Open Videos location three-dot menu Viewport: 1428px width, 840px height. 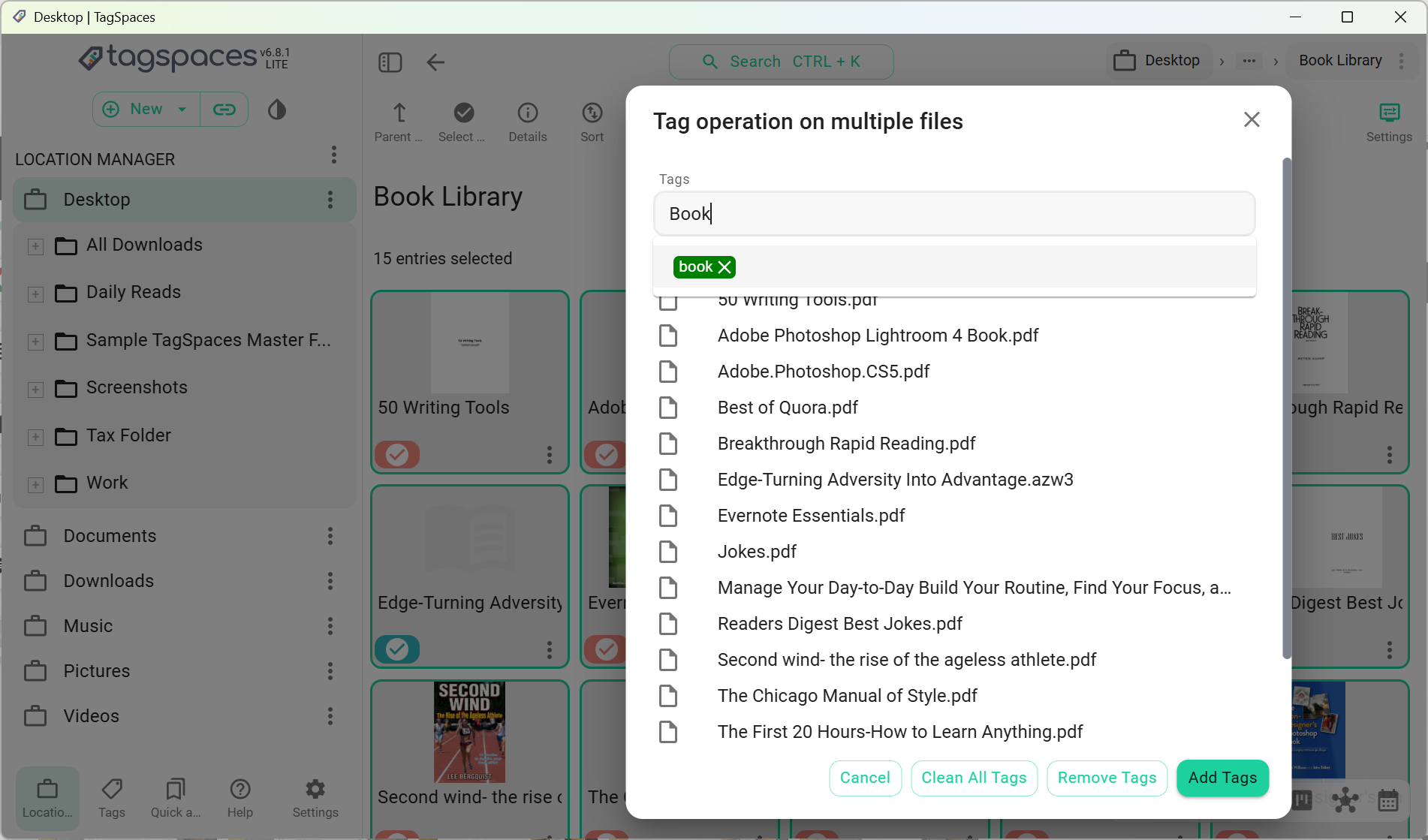coord(330,716)
